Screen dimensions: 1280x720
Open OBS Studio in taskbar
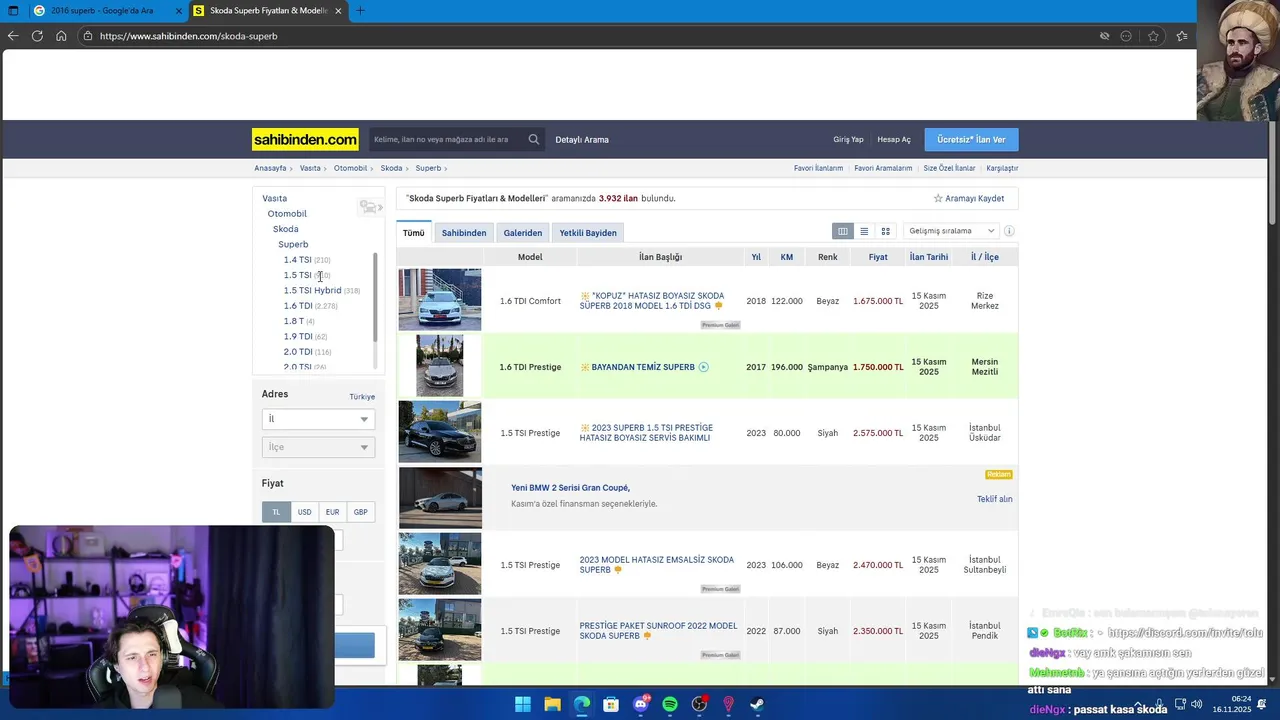[699, 704]
